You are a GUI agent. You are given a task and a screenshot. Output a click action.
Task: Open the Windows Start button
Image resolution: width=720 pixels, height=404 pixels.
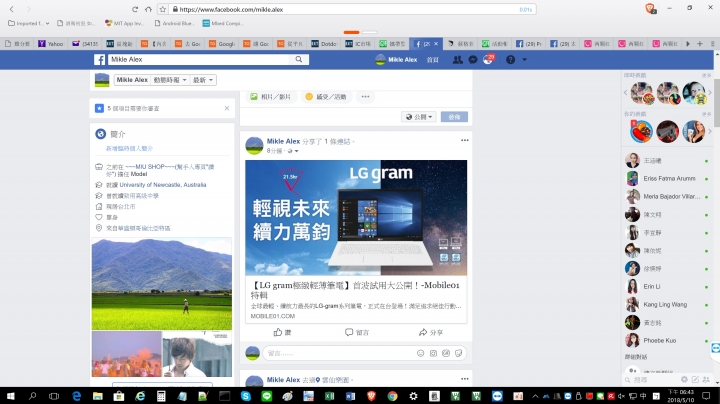10,396
